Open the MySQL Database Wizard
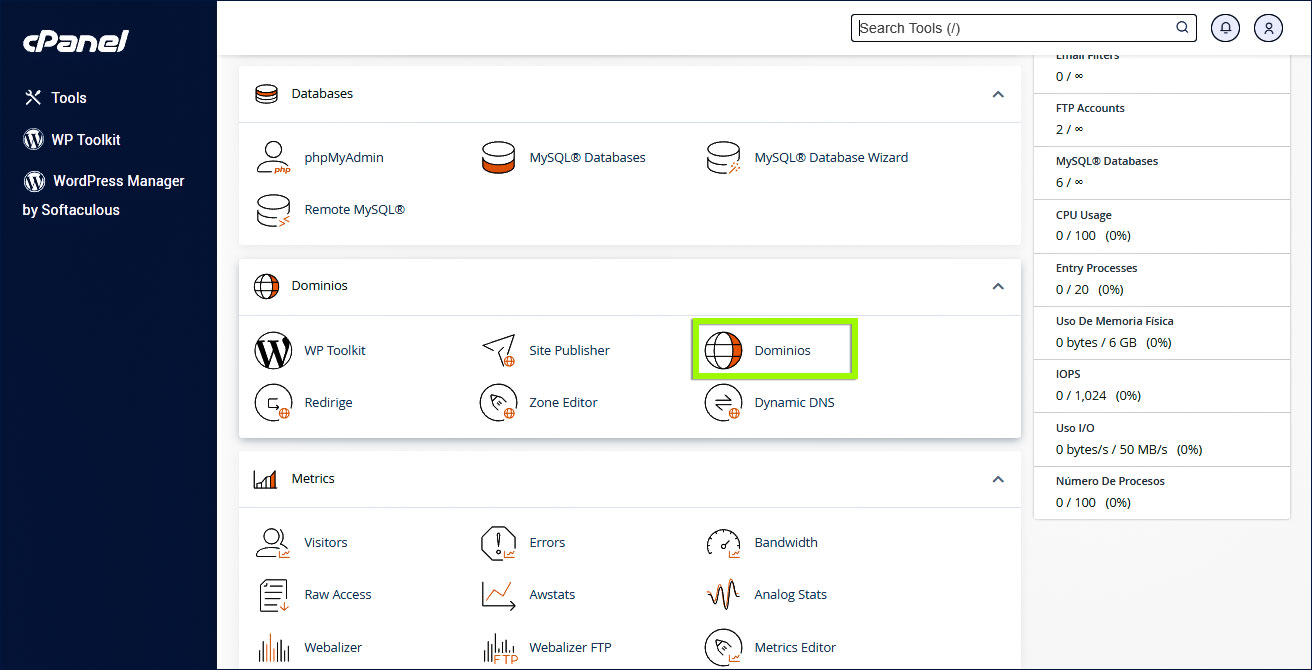This screenshot has width=1312, height=670. tap(832, 157)
